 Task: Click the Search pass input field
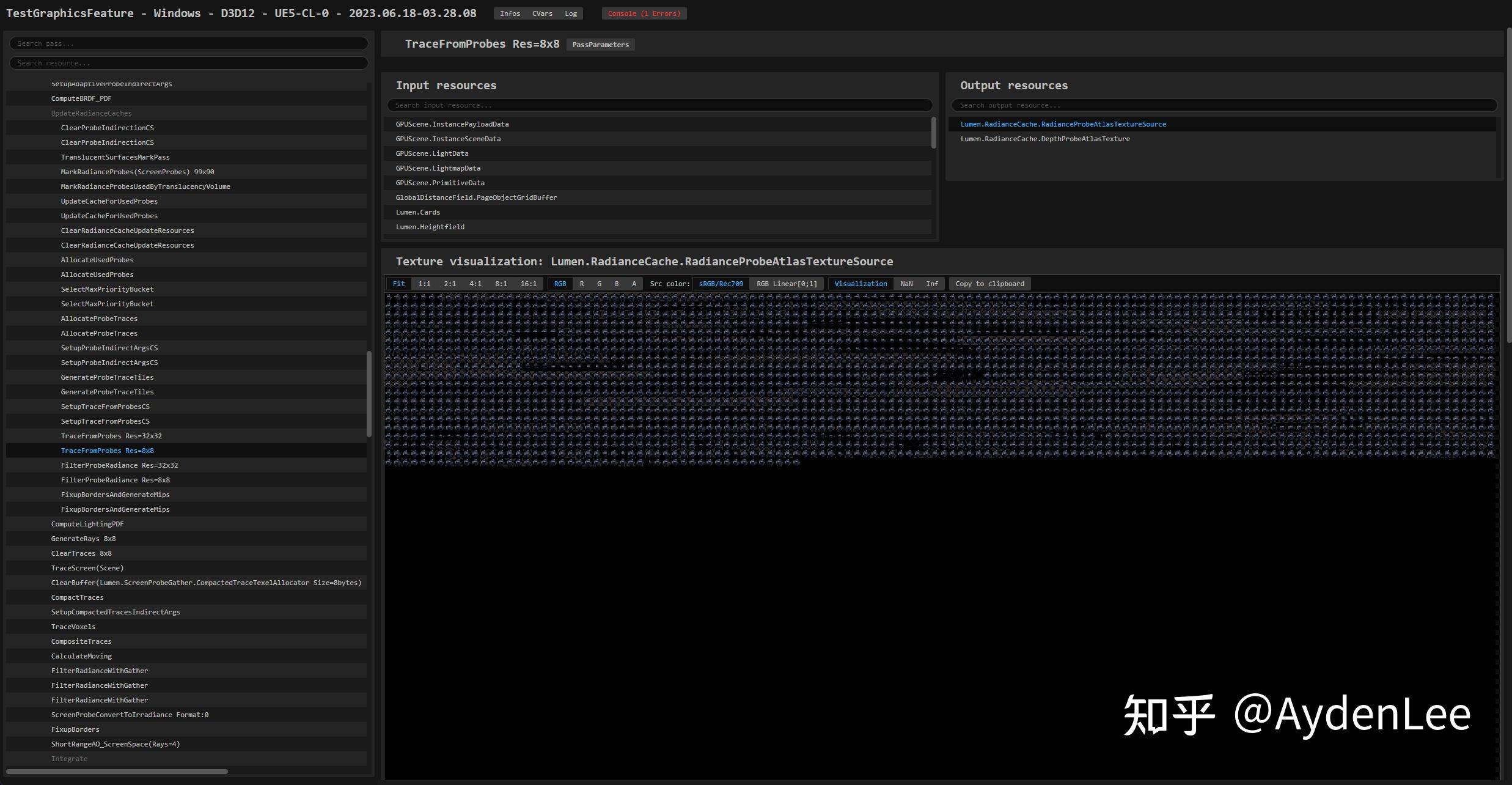[188, 43]
